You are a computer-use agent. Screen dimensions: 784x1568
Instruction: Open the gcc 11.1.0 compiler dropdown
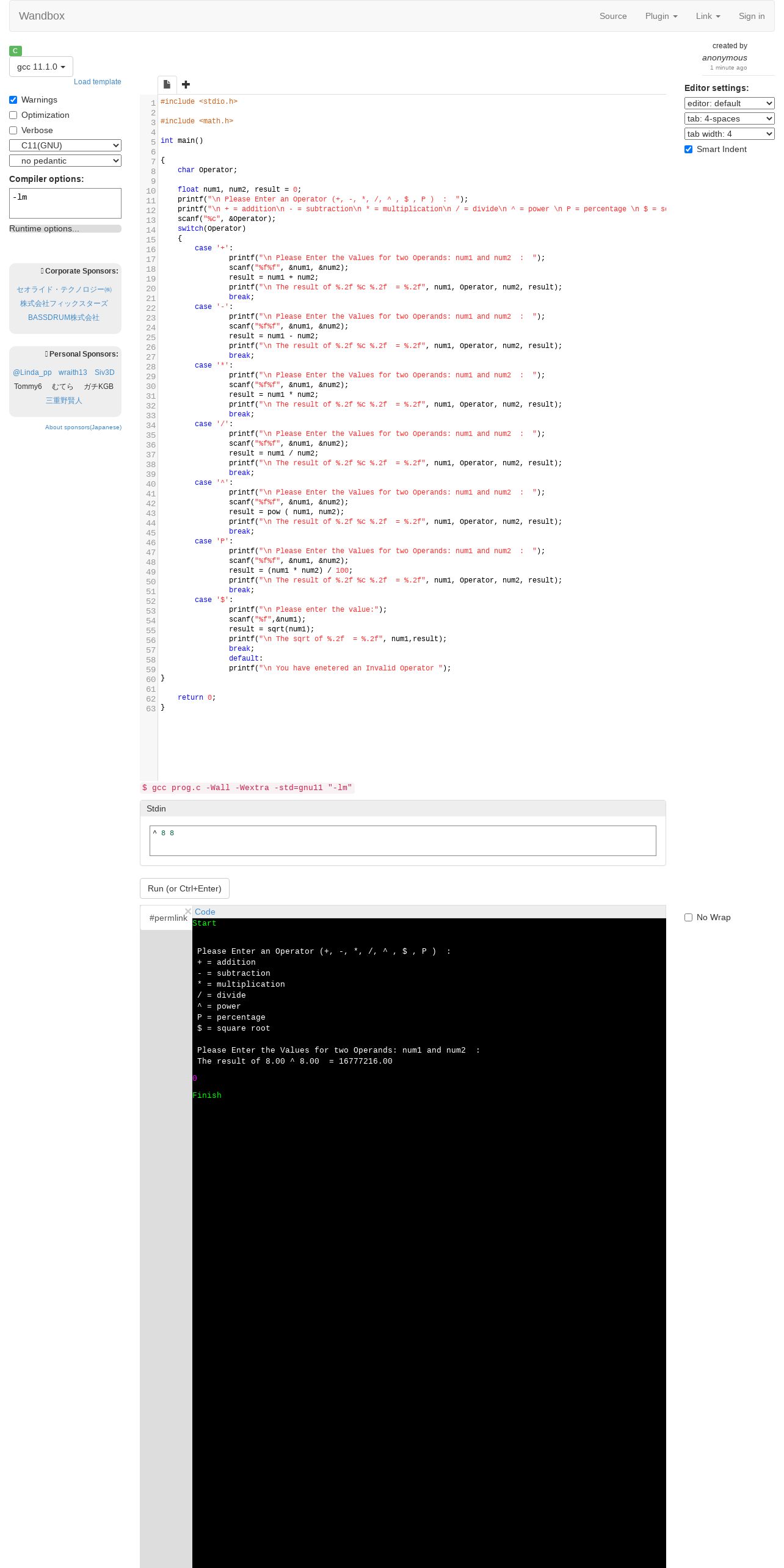[41, 67]
